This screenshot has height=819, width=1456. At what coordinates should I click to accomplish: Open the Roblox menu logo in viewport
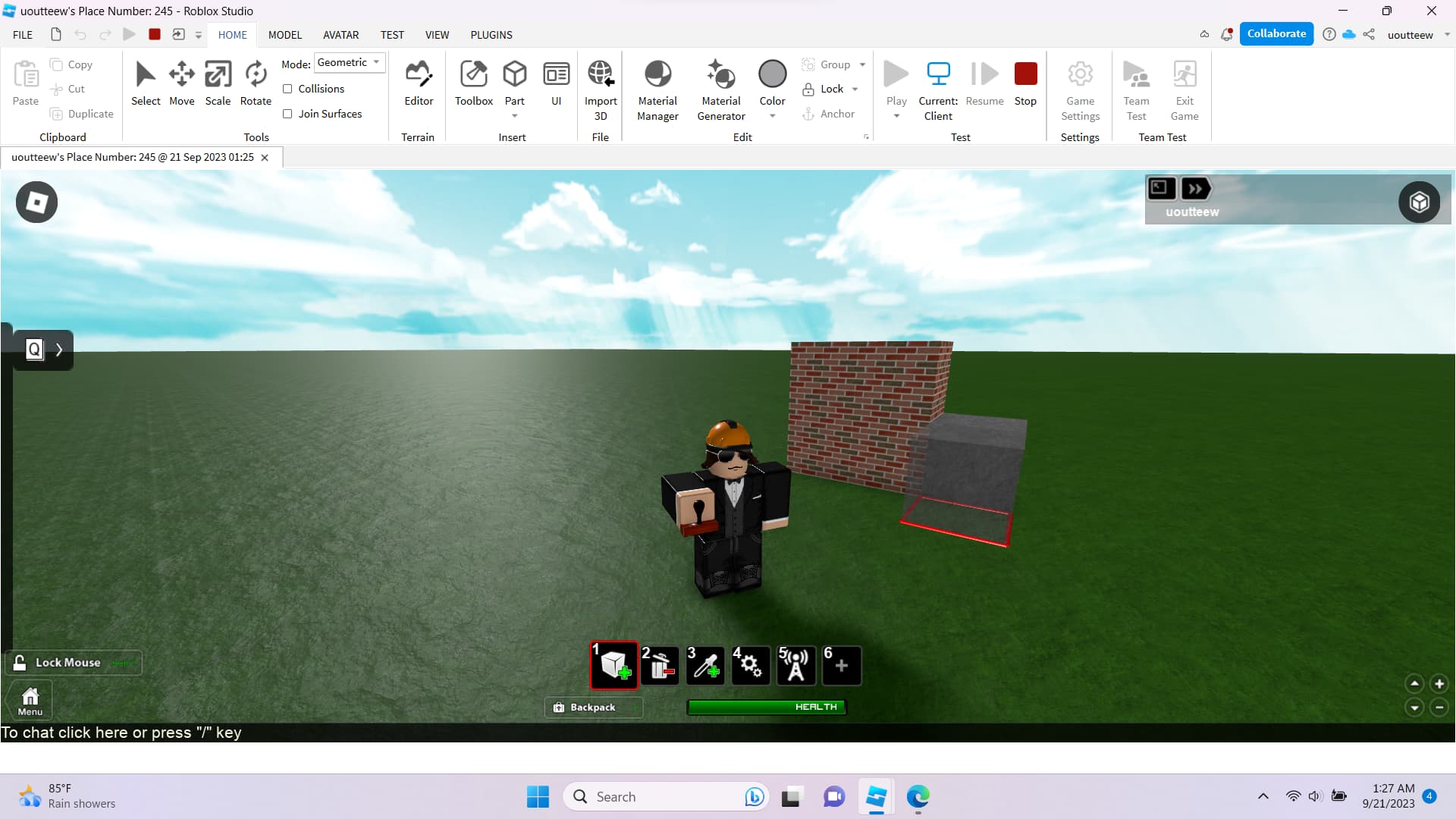pos(36,202)
